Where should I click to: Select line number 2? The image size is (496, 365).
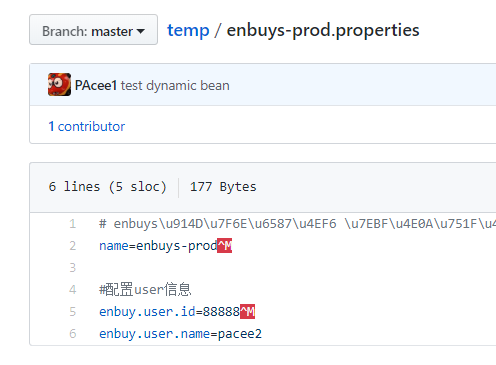73,246
